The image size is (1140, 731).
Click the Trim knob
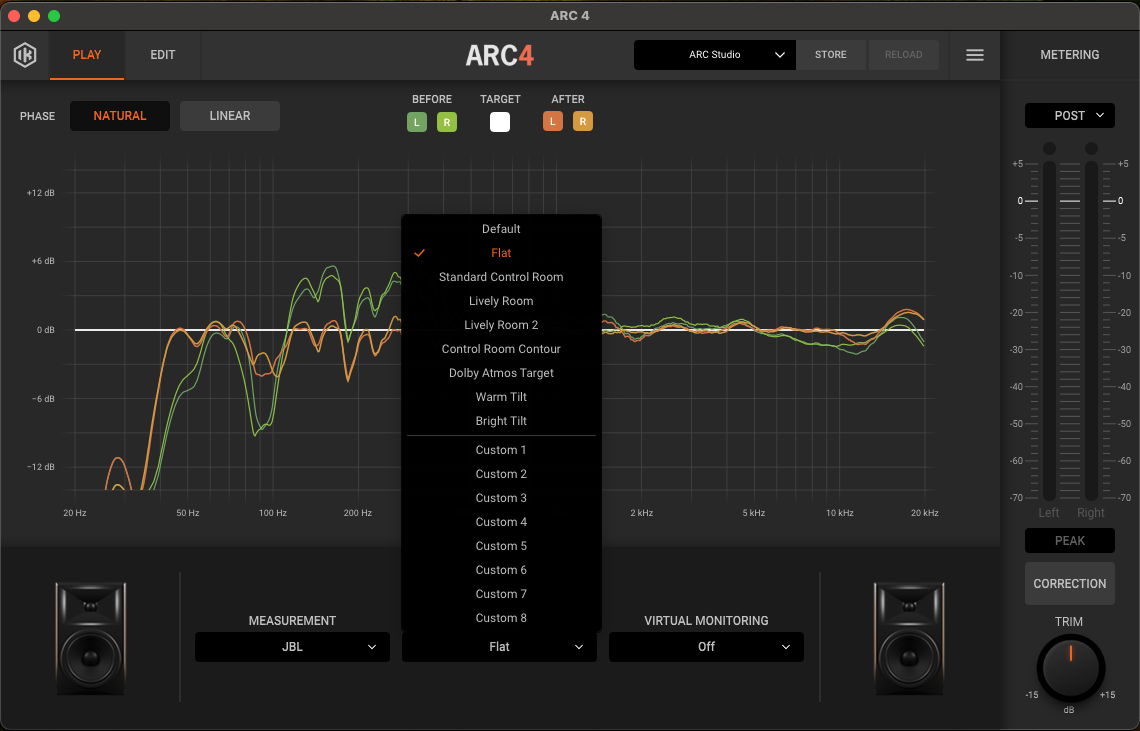1070,668
